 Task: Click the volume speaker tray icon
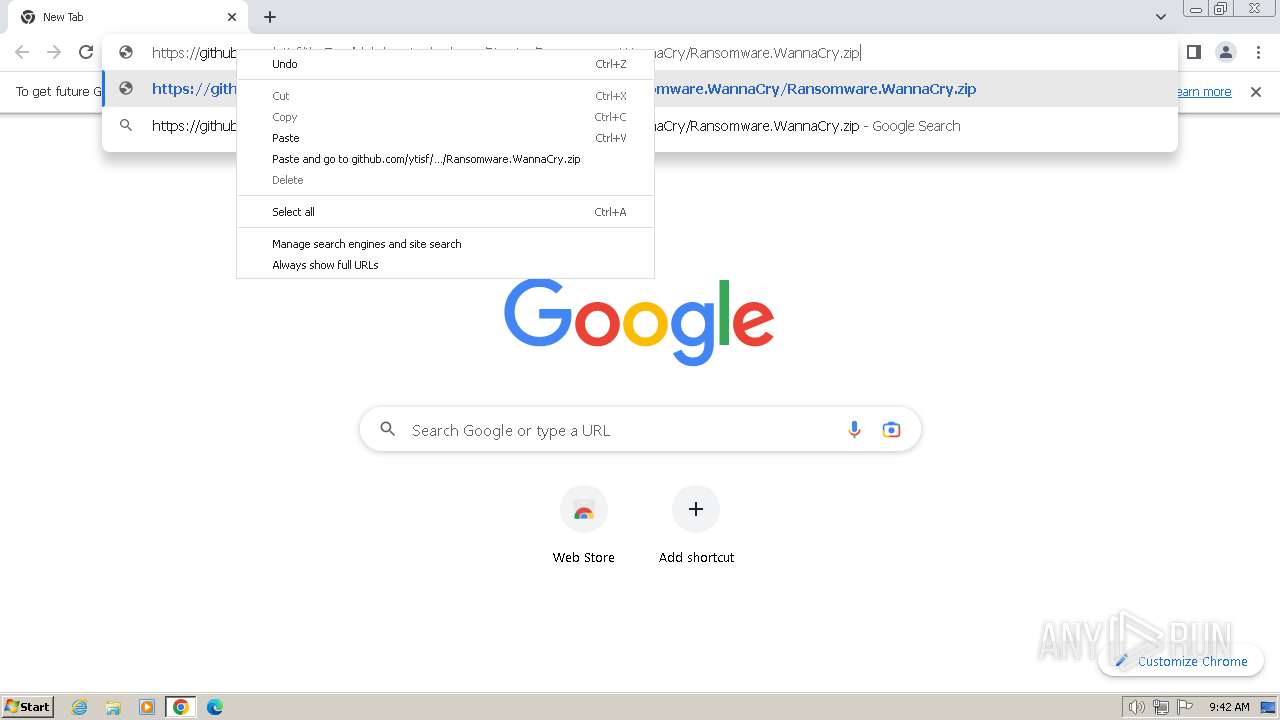pos(1136,707)
